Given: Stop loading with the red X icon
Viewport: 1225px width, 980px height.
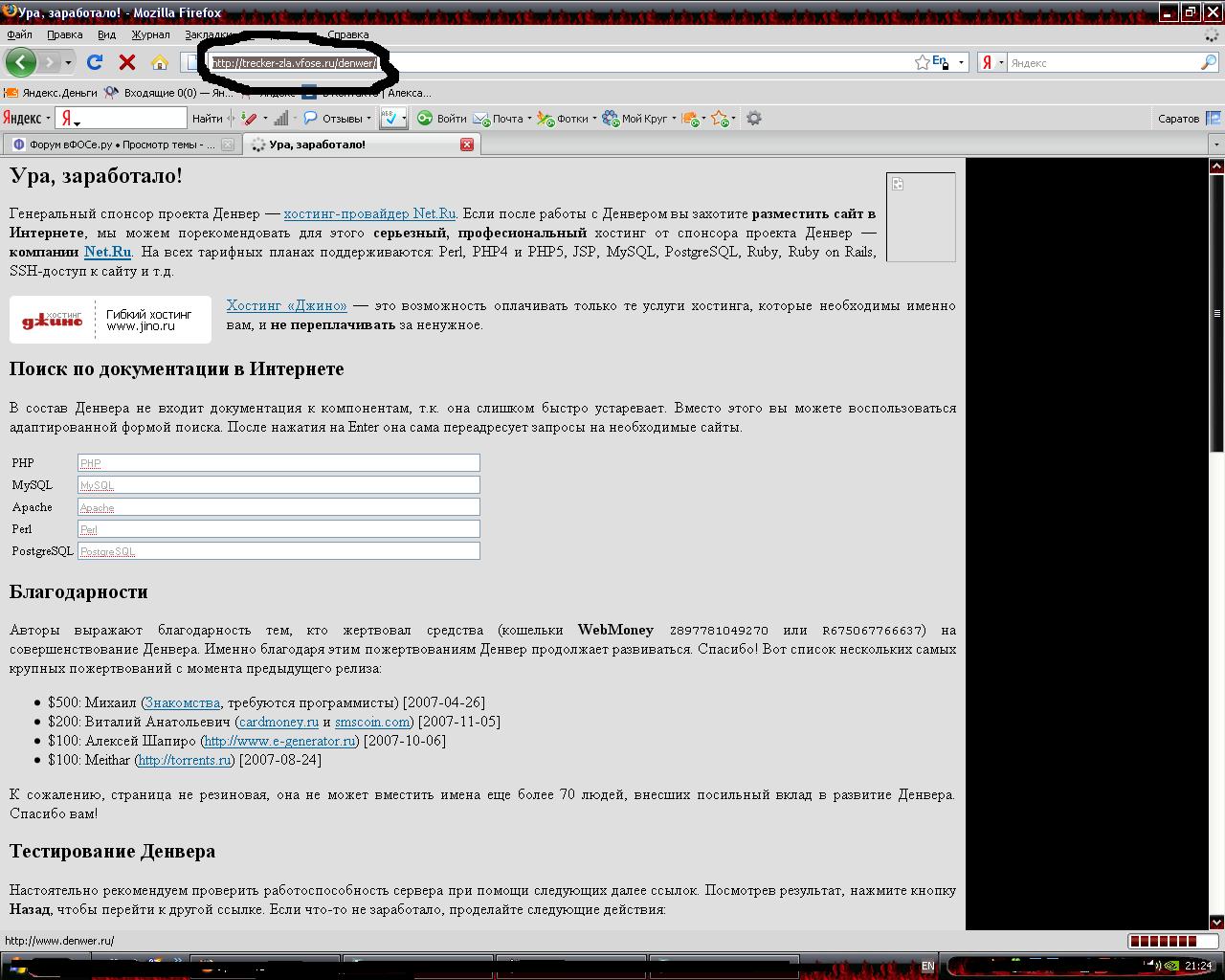Looking at the screenshot, I should (126, 62).
